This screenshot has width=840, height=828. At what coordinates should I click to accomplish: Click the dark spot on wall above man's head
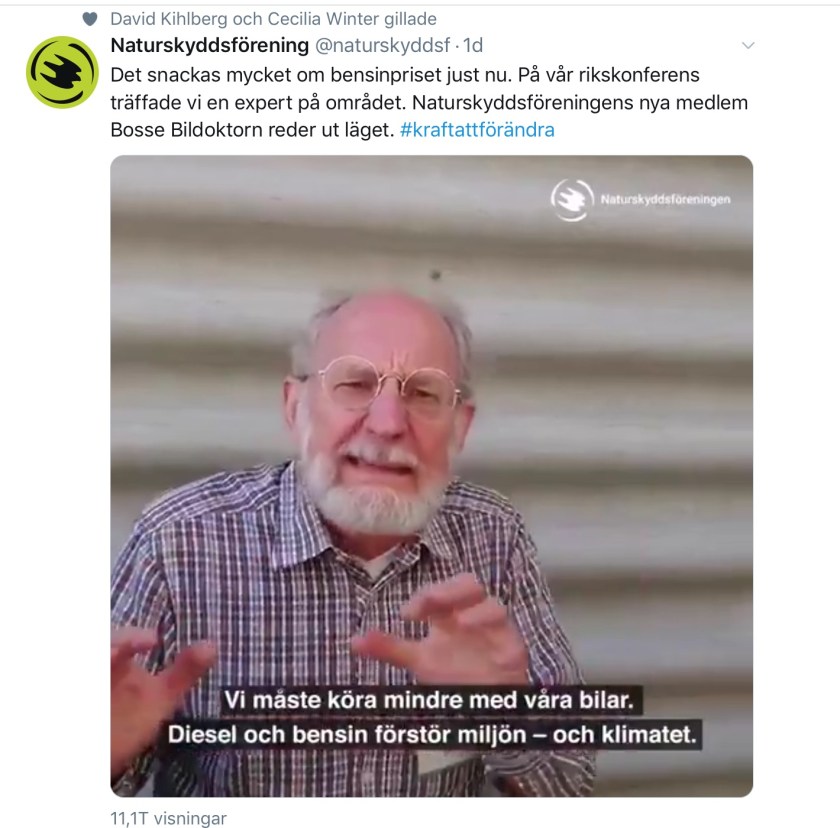pos(436,275)
